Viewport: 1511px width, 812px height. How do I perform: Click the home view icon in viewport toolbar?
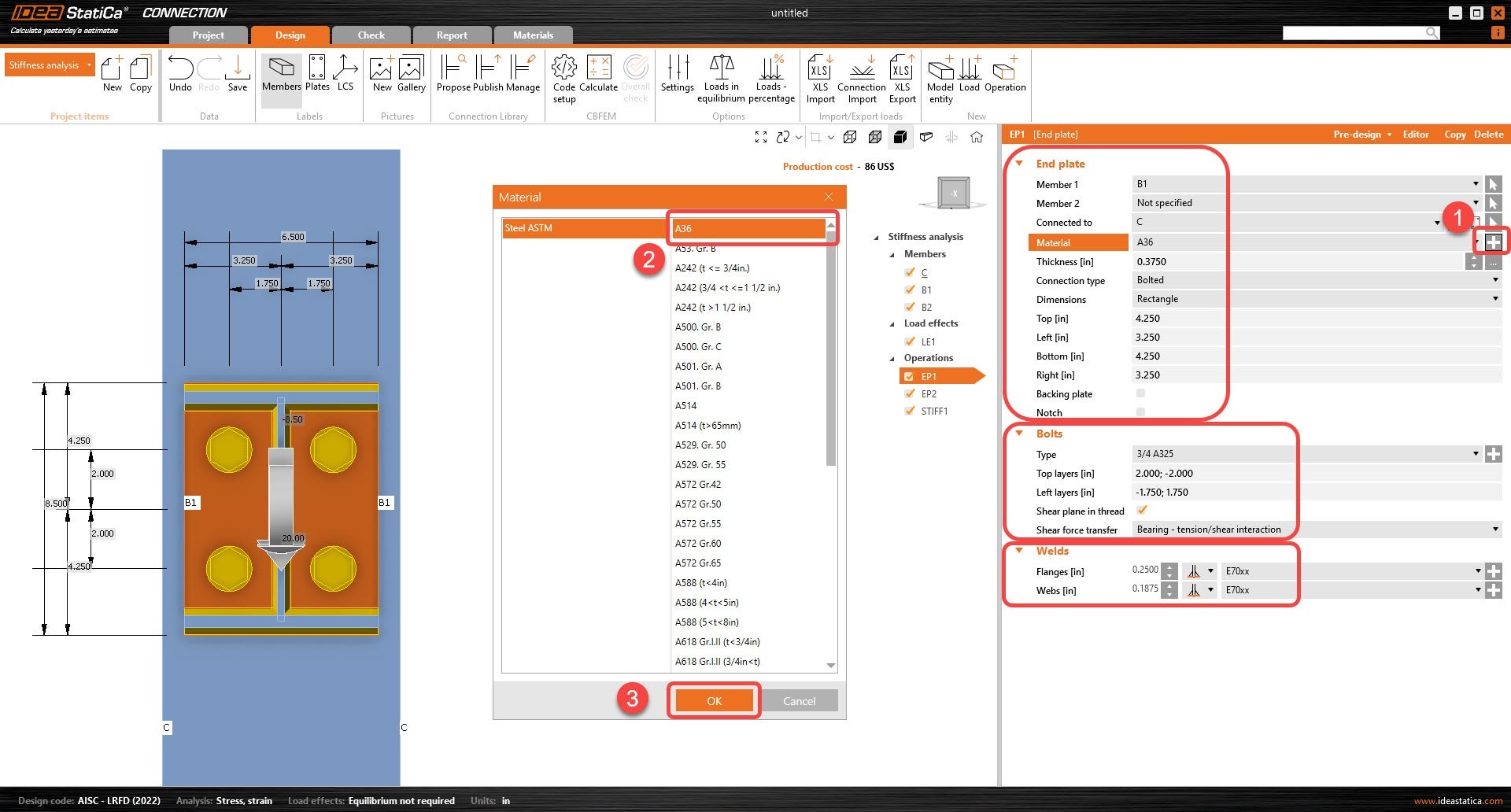pos(977,138)
